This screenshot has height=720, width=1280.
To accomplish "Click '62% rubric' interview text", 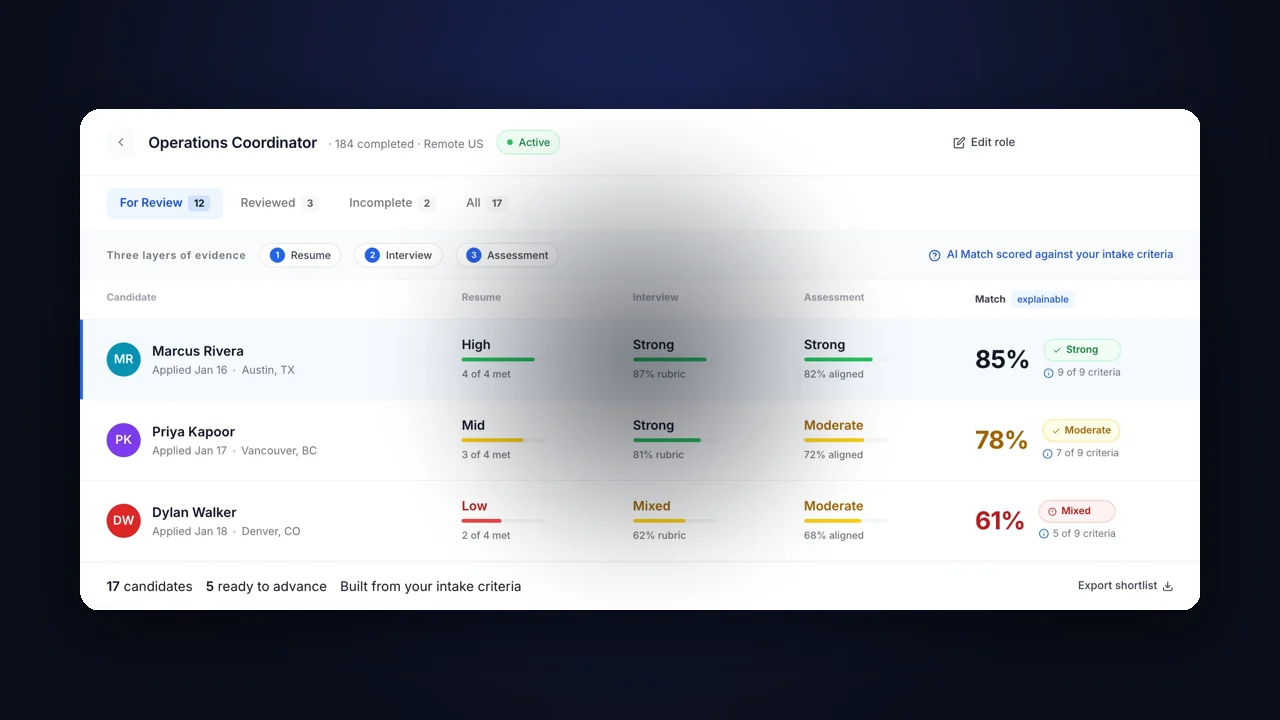I will (659, 536).
